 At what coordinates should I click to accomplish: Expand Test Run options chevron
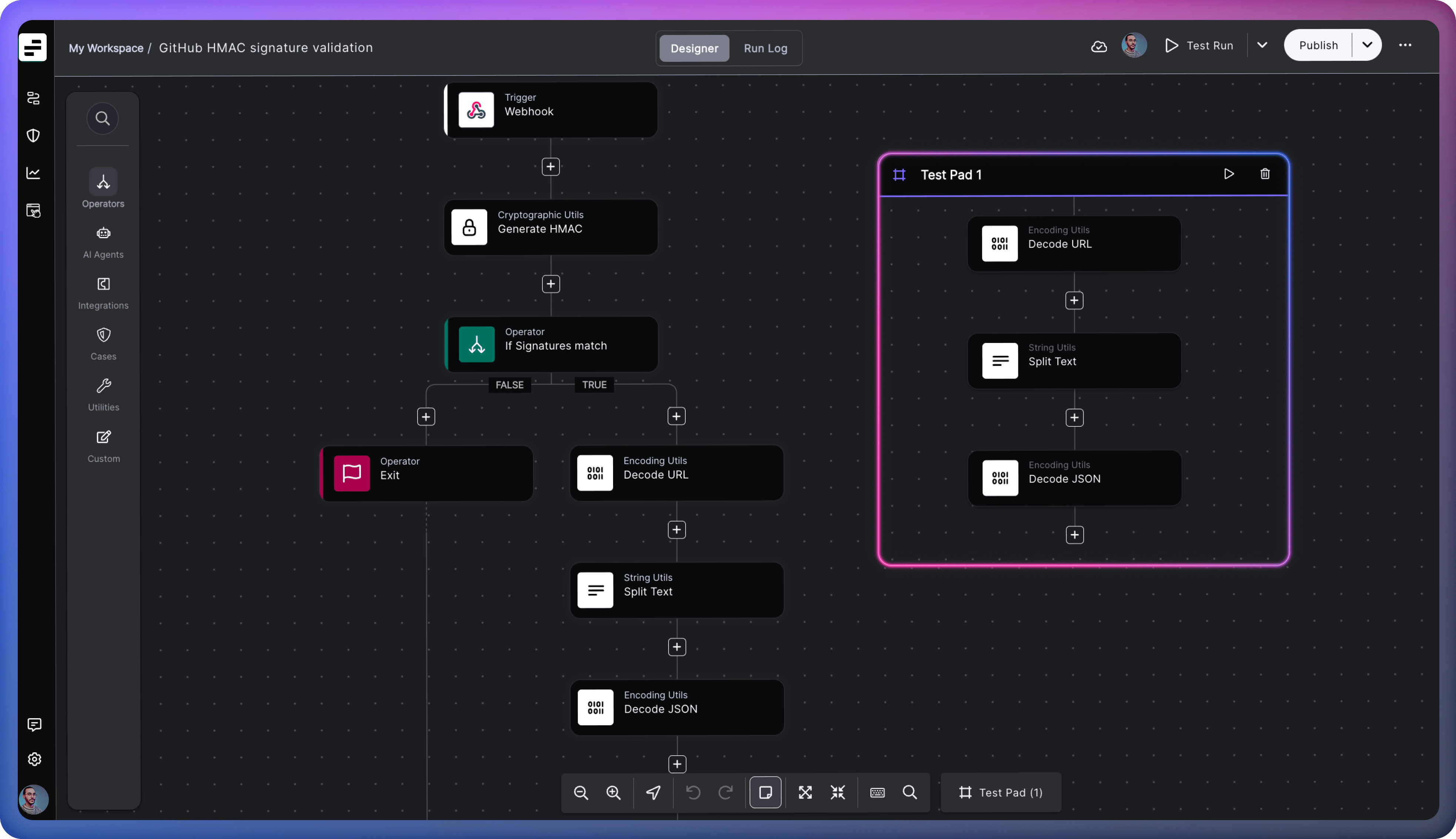coord(1262,45)
